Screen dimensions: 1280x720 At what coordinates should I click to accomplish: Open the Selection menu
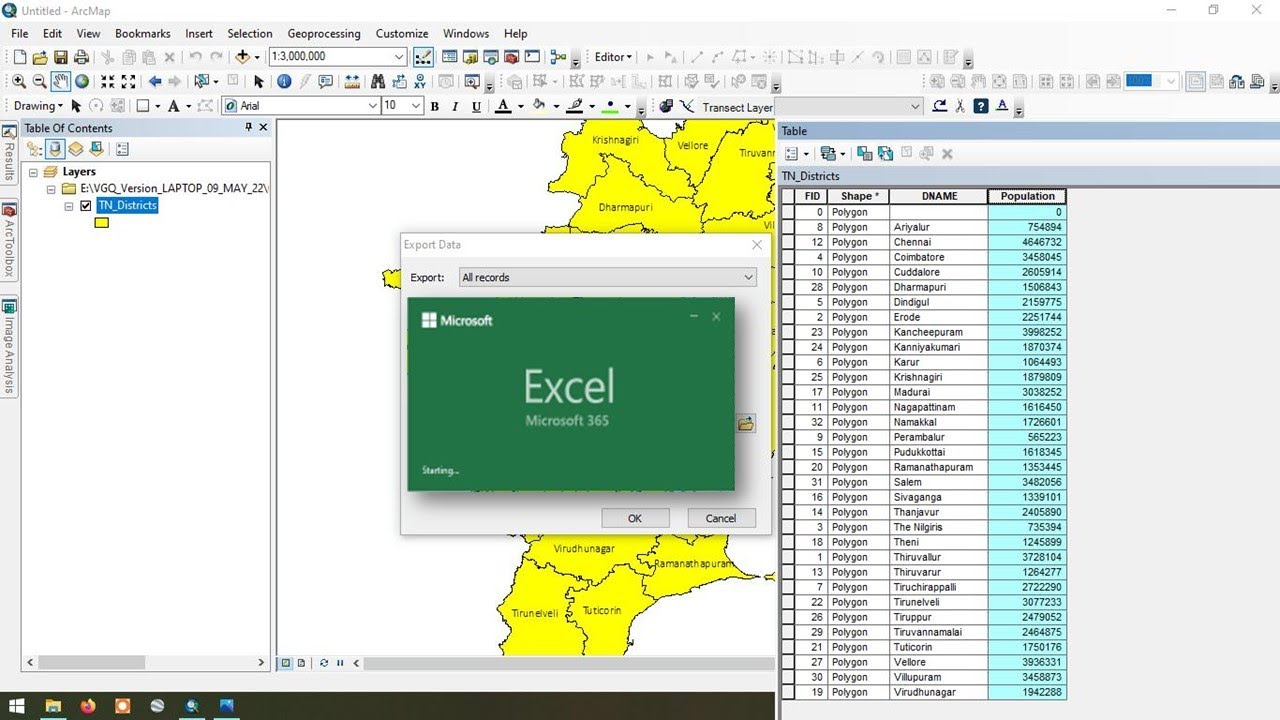[x=250, y=33]
